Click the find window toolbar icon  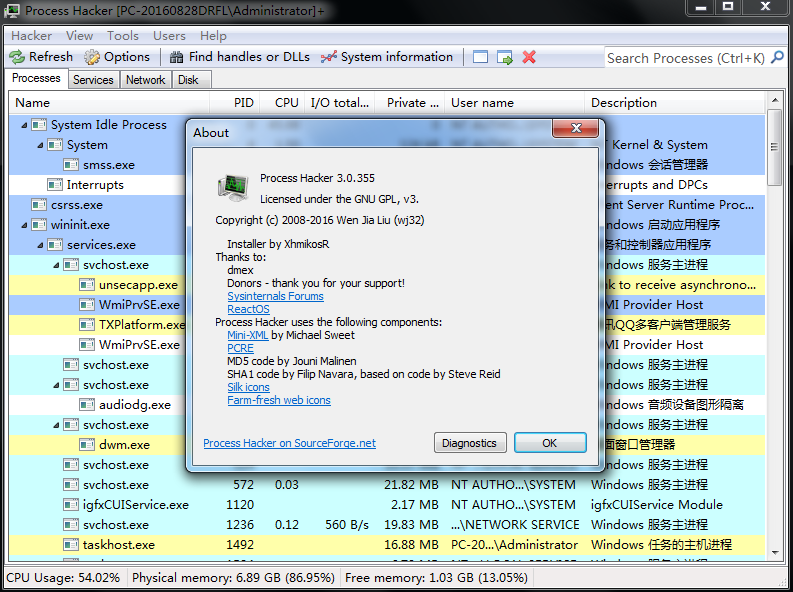pos(480,57)
